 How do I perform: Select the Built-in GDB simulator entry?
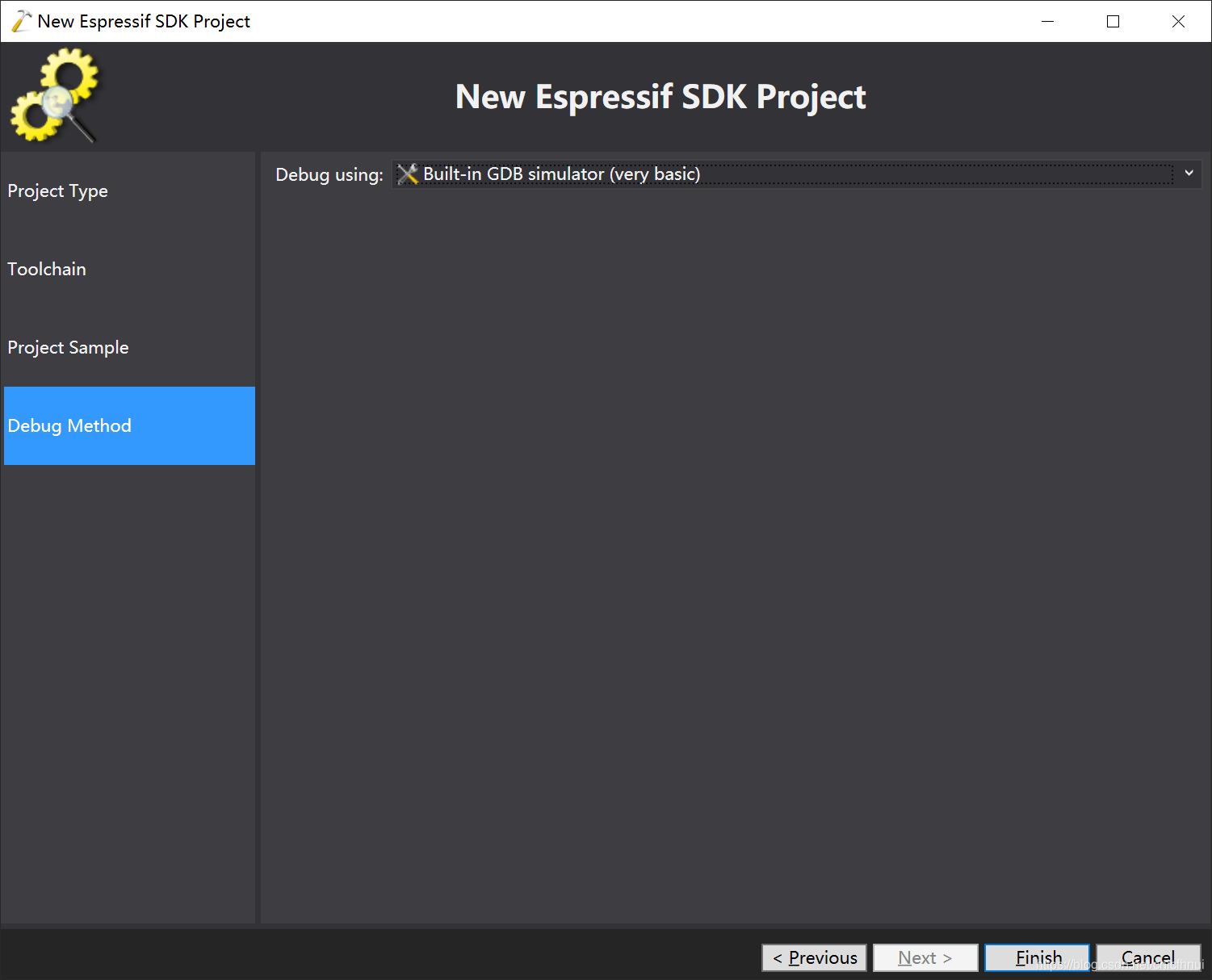pos(560,174)
